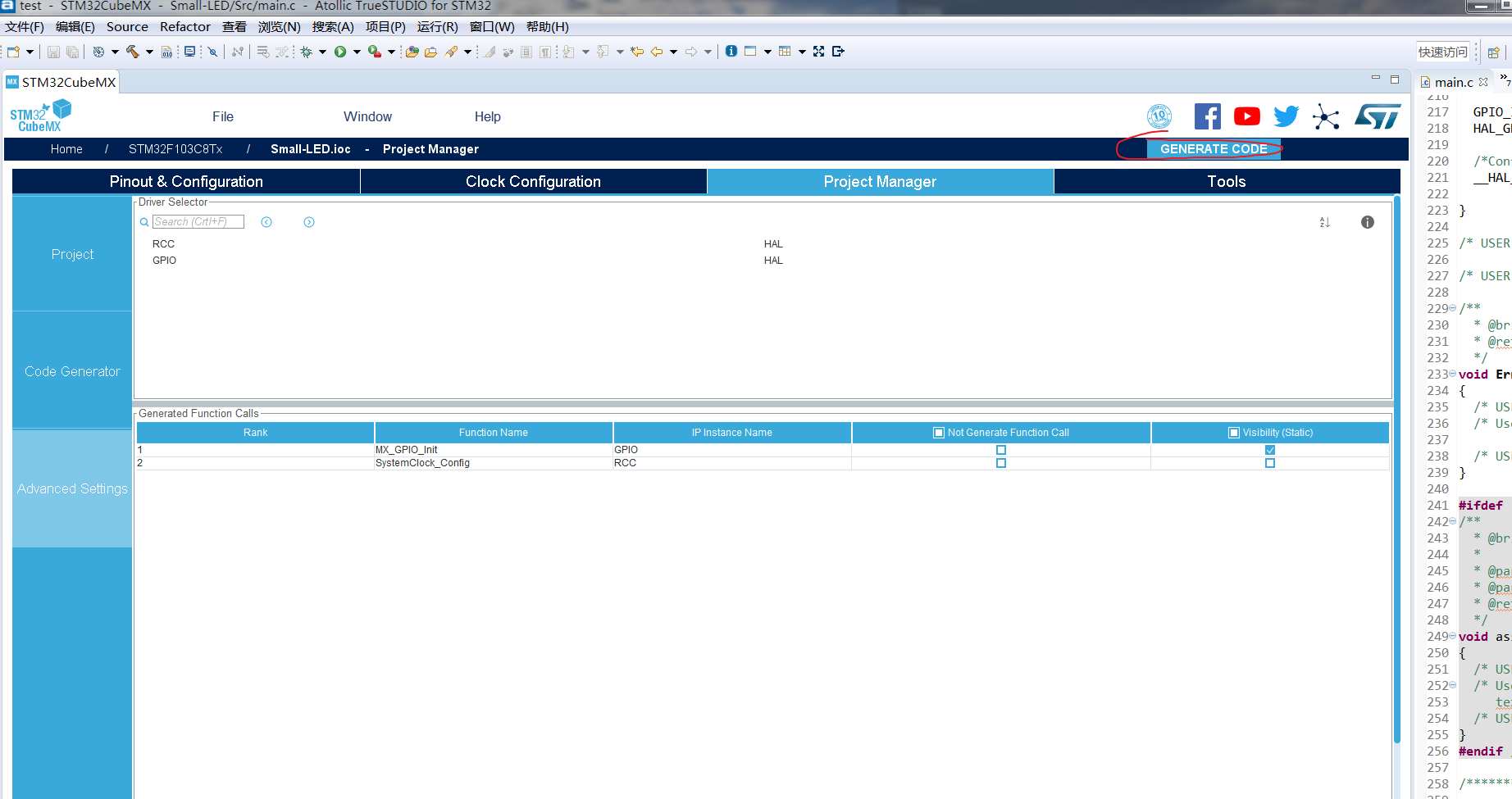The height and width of the screenshot is (799, 1512).
Task: Open Advanced Settings side section
Action: point(72,488)
